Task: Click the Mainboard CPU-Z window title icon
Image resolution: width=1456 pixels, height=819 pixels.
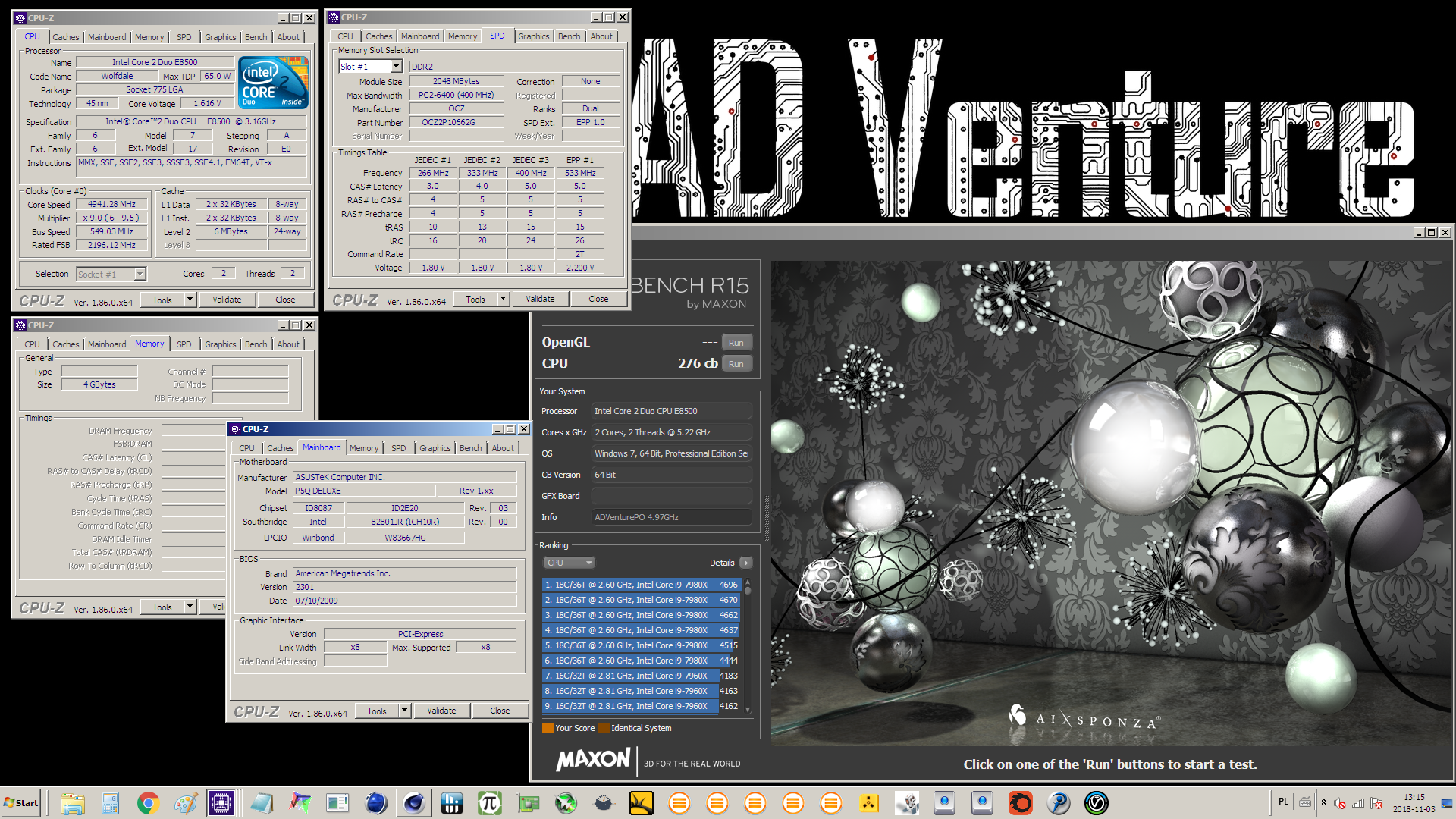Action: (x=235, y=429)
